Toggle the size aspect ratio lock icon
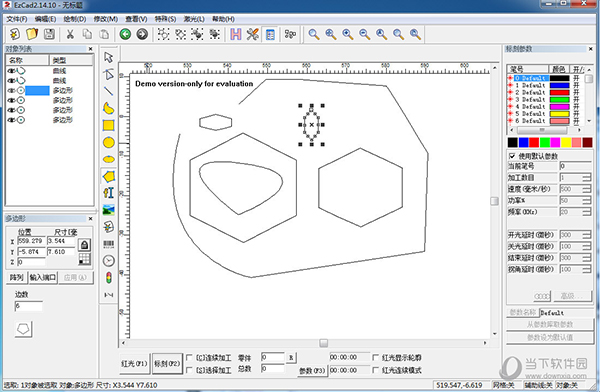Viewport: 600px width, 392px height. (x=84, y=245)
